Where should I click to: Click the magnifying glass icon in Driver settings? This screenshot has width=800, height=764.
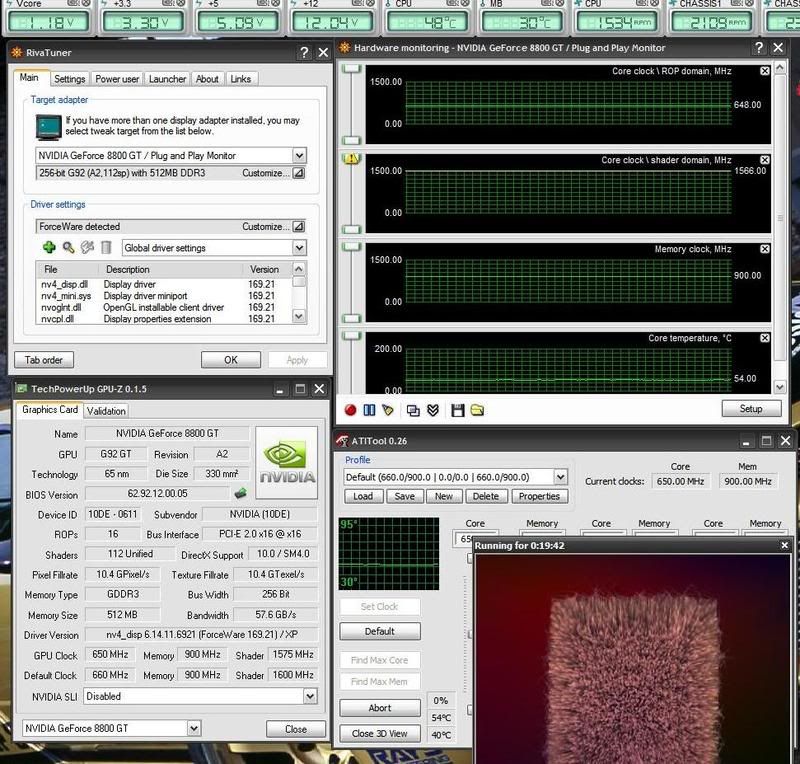pos(68,247)
